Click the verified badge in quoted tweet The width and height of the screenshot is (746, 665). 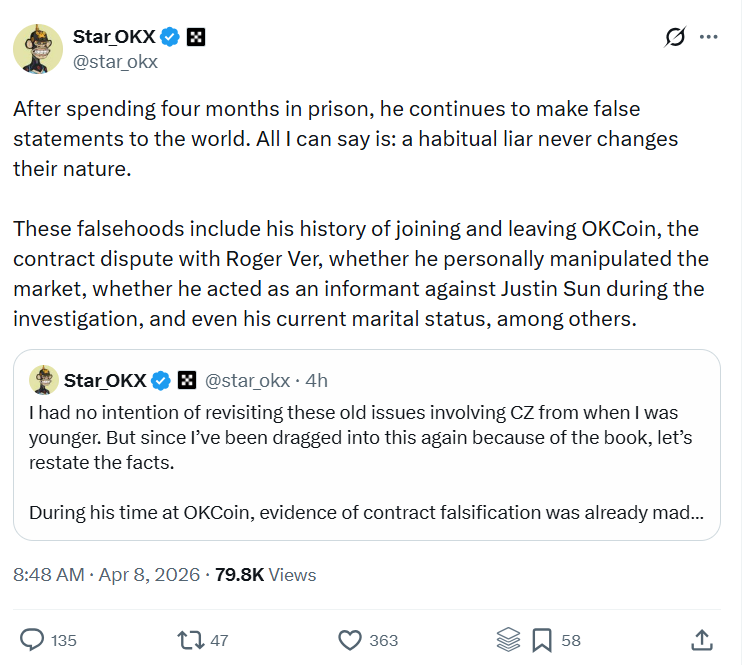[162, 380]
